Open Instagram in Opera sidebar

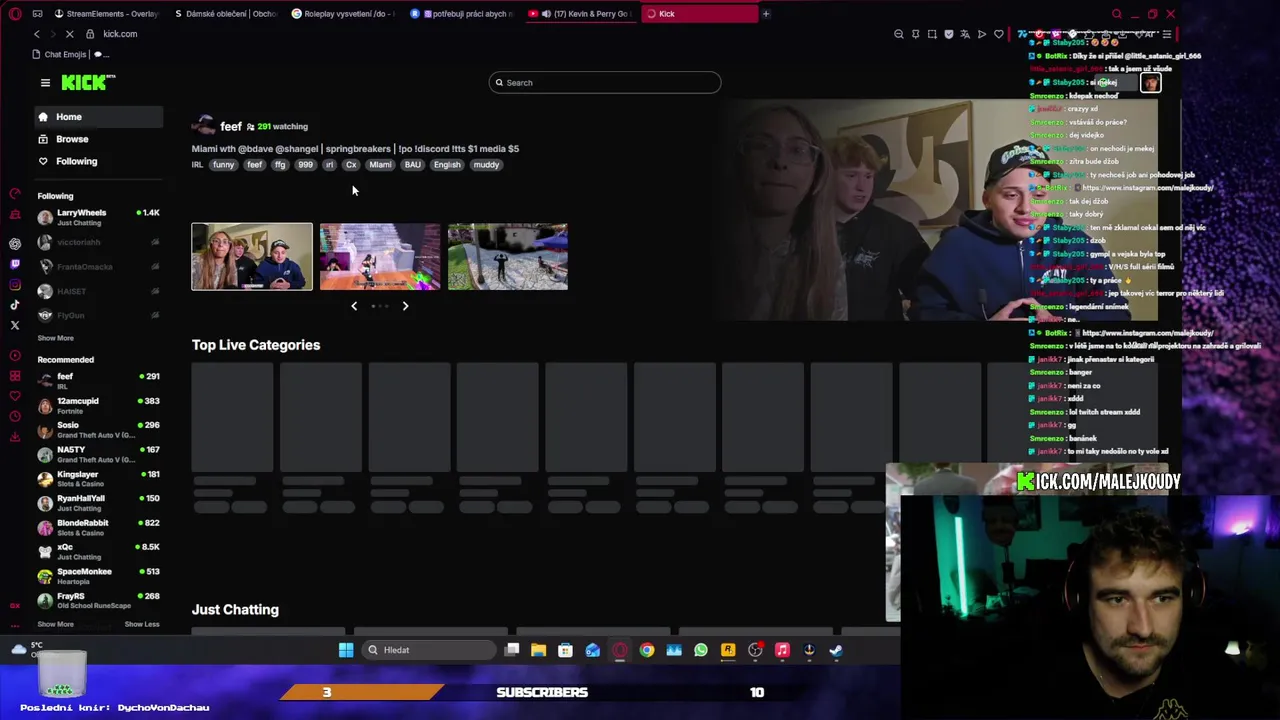tap(15, 285)
